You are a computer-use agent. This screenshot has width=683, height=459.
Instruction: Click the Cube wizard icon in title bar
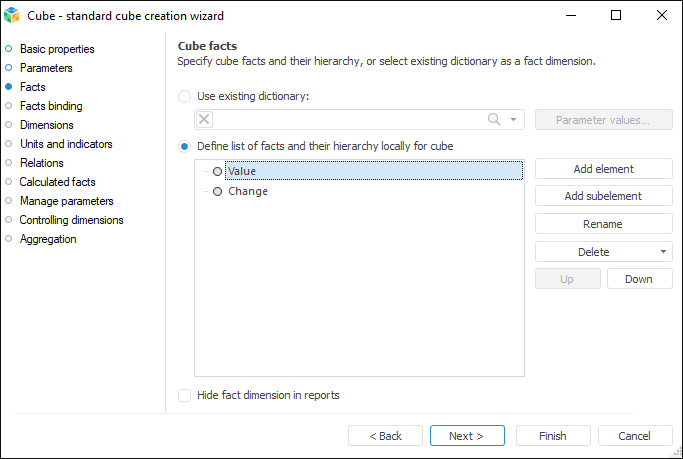[x=12, y=15]
